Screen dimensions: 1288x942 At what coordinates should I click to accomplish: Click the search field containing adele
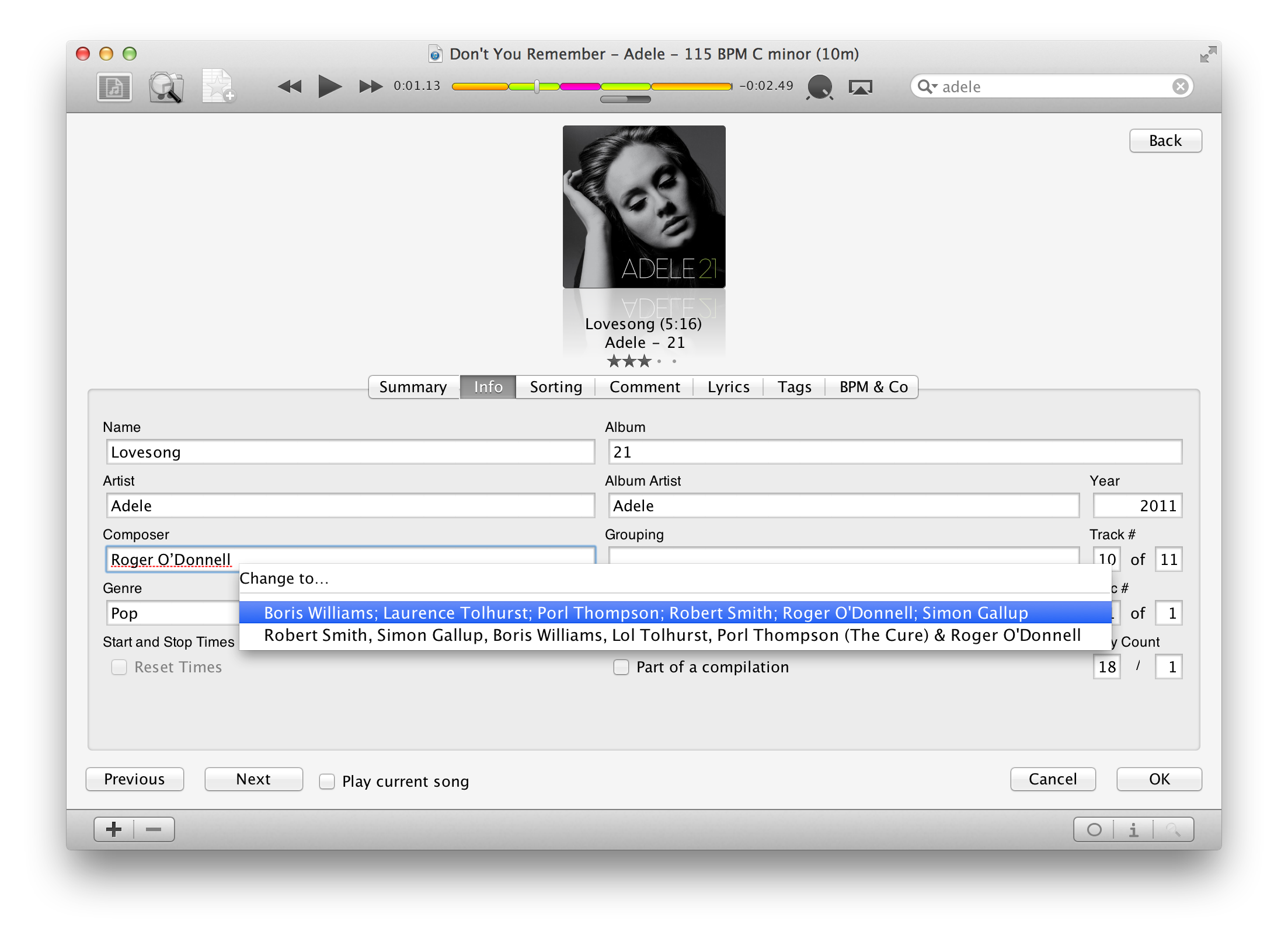1052,87
